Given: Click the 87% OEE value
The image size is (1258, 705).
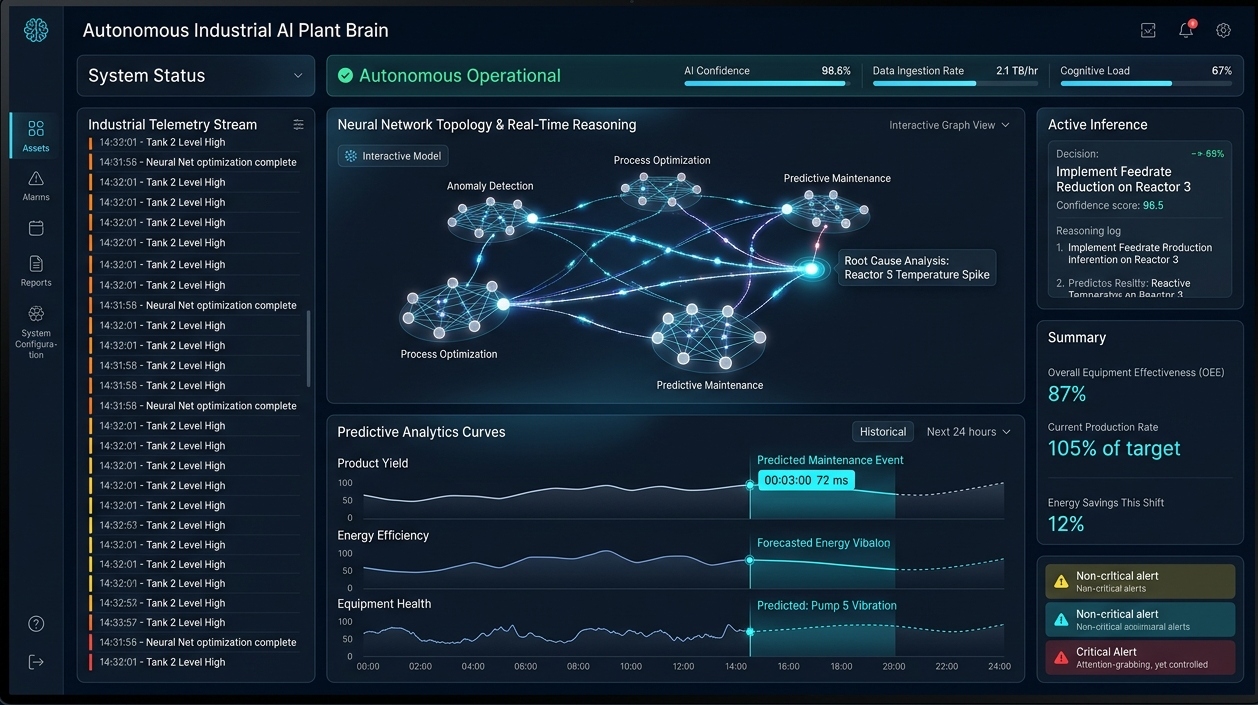Looking at the screenshot, I should point(1067,394).
